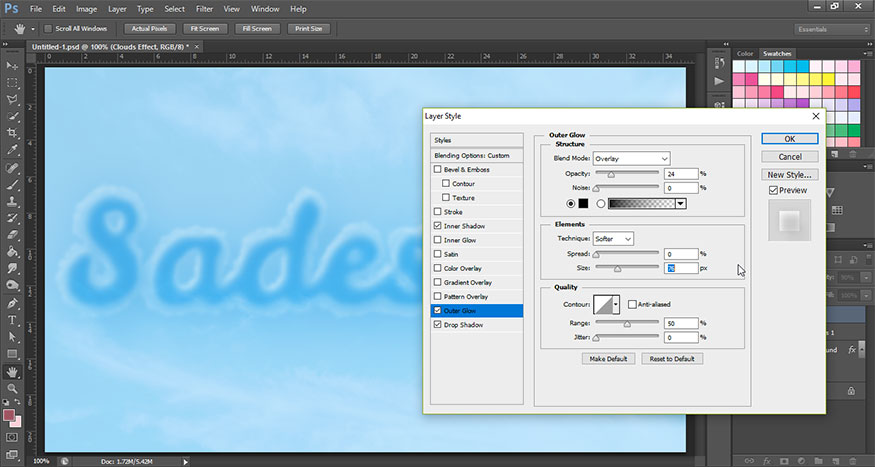Open the Blend Mode dropdown
Screen dimensions: 875x467
click(631, 158)
